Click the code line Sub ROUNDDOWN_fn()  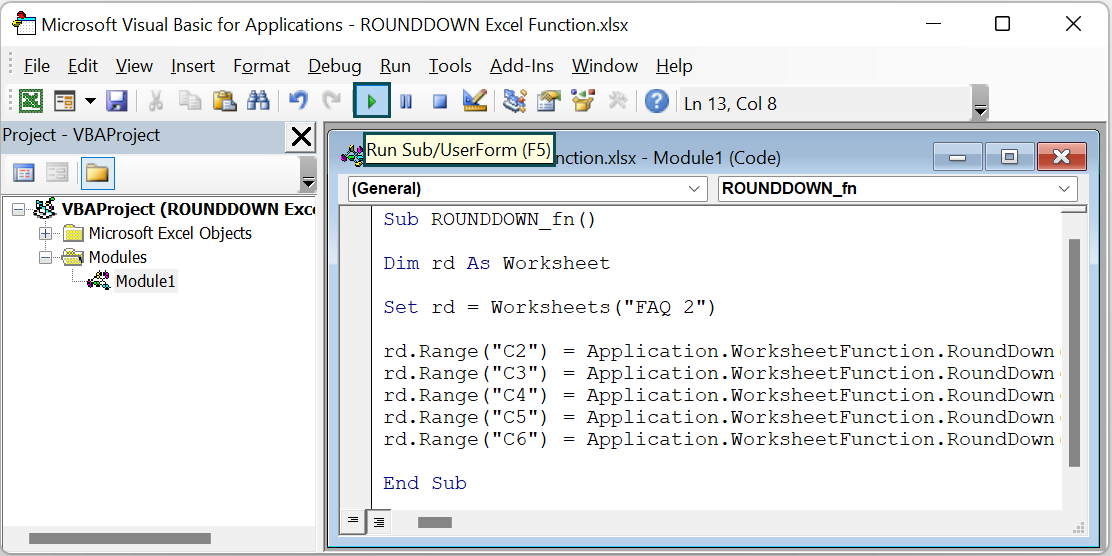point(489,220)
